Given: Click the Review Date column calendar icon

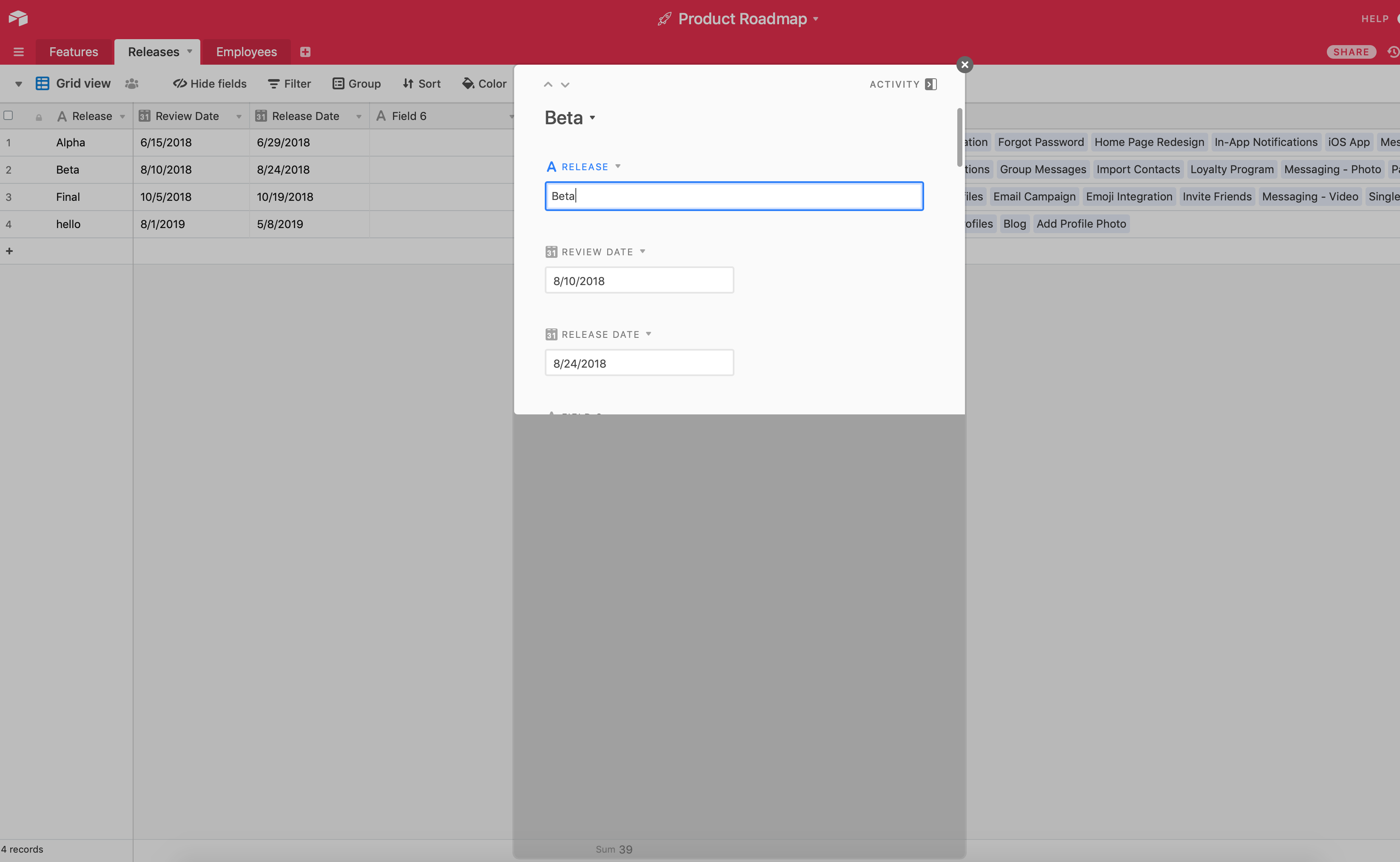Looking at the screenshot, I should tap(145, 116).
